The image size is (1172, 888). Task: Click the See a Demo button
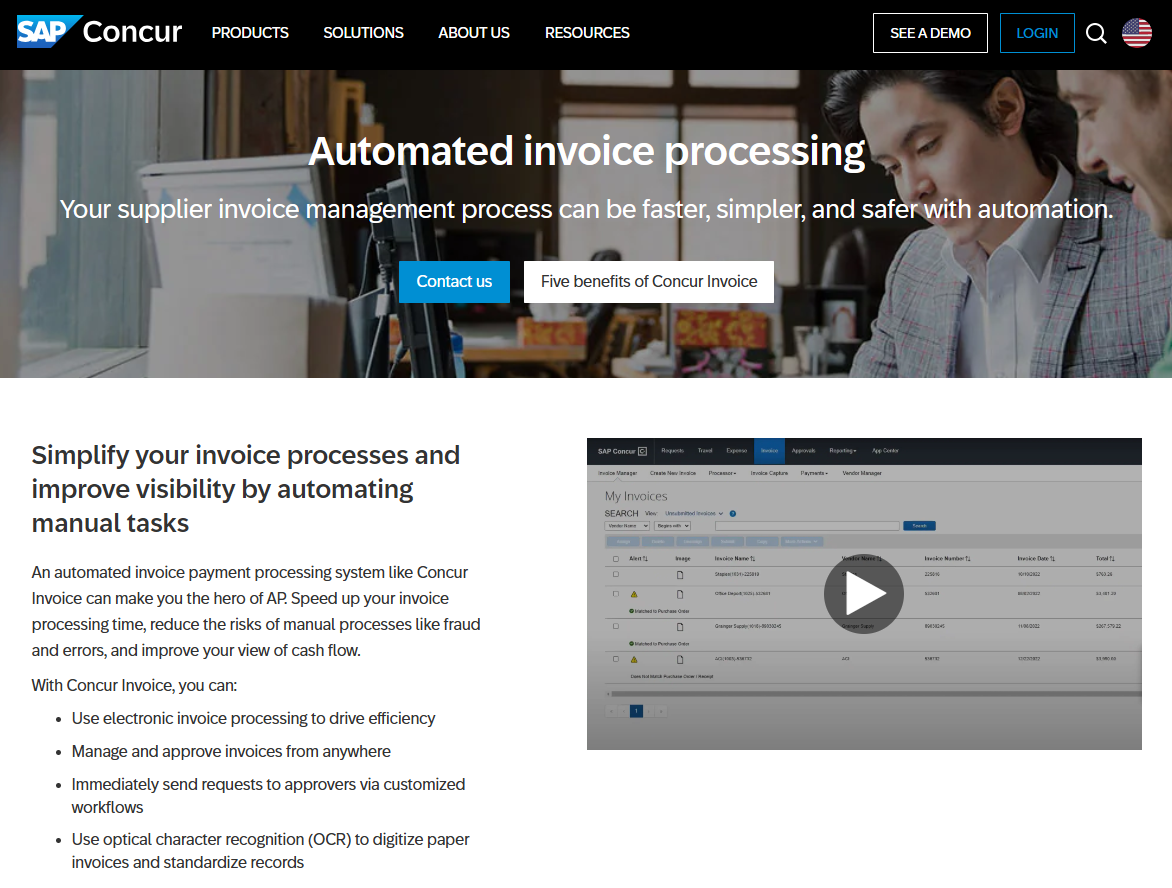930,33
